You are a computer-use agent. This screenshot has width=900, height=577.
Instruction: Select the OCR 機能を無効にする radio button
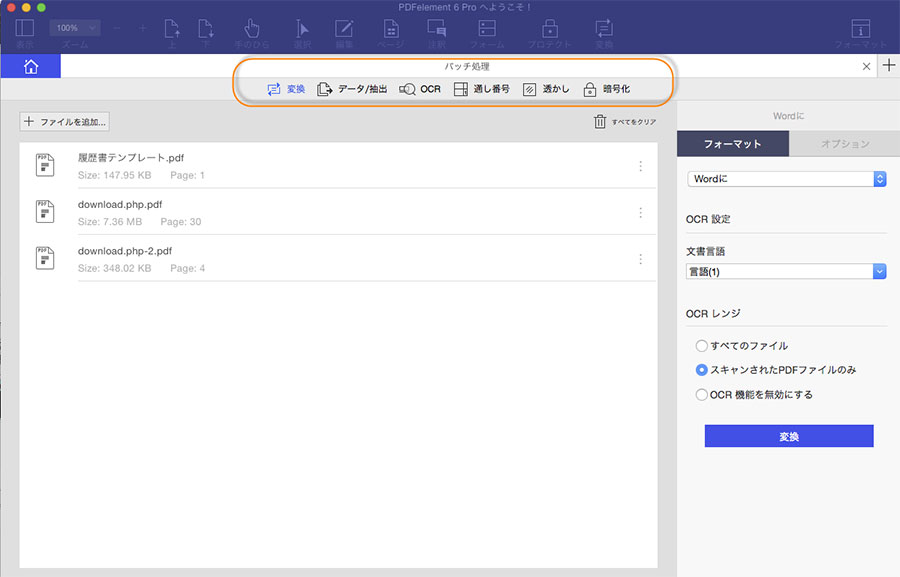pyautogui.click(x=701, y=394)
